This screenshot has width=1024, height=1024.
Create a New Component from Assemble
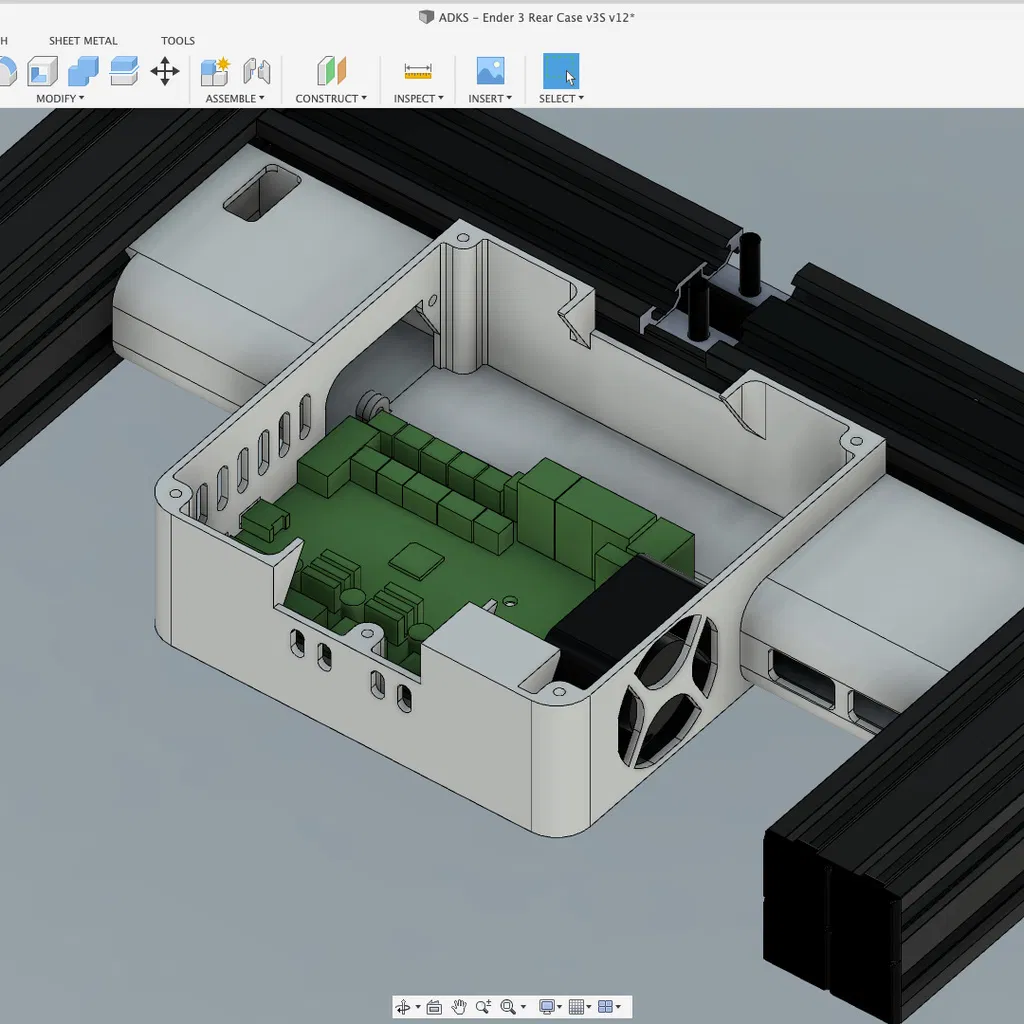(215, 71)
